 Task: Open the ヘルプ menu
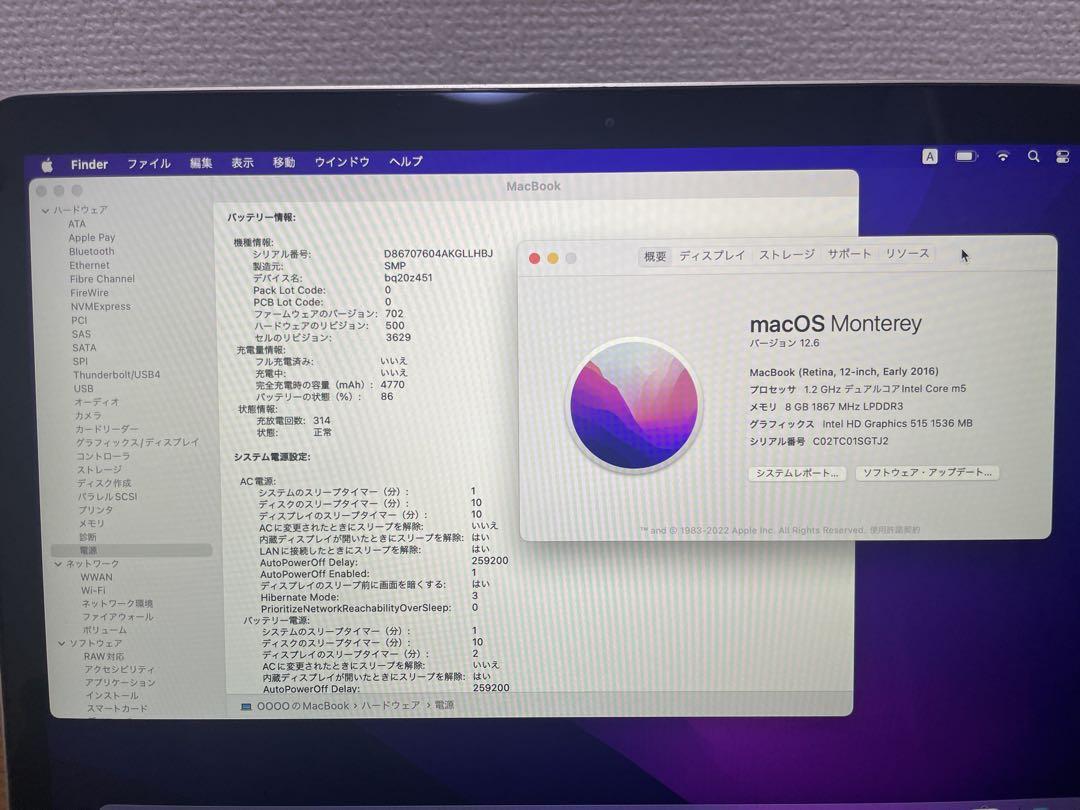click(406, 161)
